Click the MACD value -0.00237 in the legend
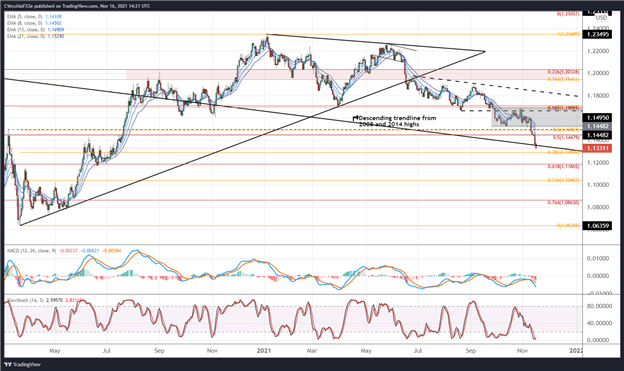This screenshot has width=624, height=371. (68, 250)
